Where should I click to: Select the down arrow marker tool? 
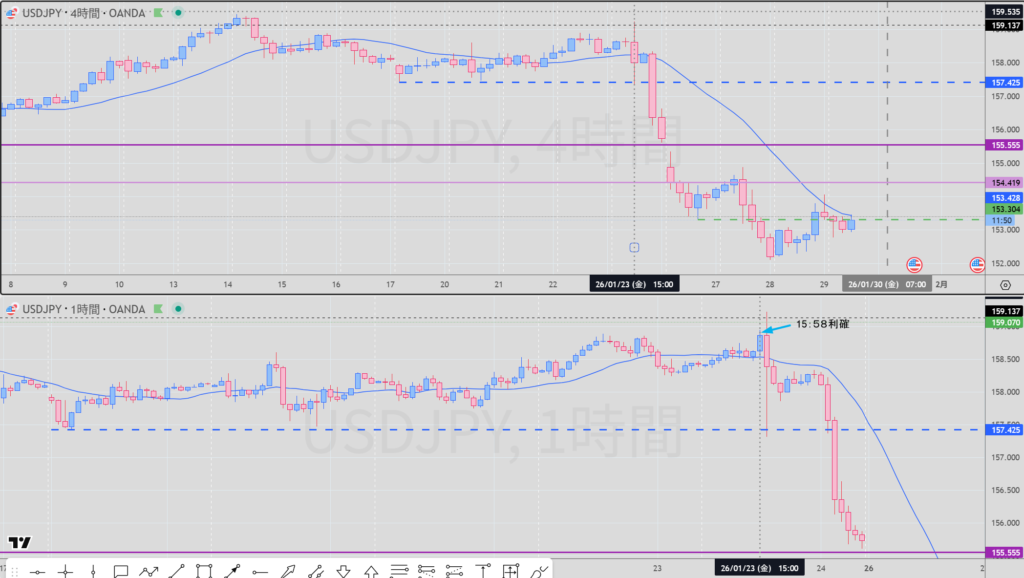click(x=343, y=571)
